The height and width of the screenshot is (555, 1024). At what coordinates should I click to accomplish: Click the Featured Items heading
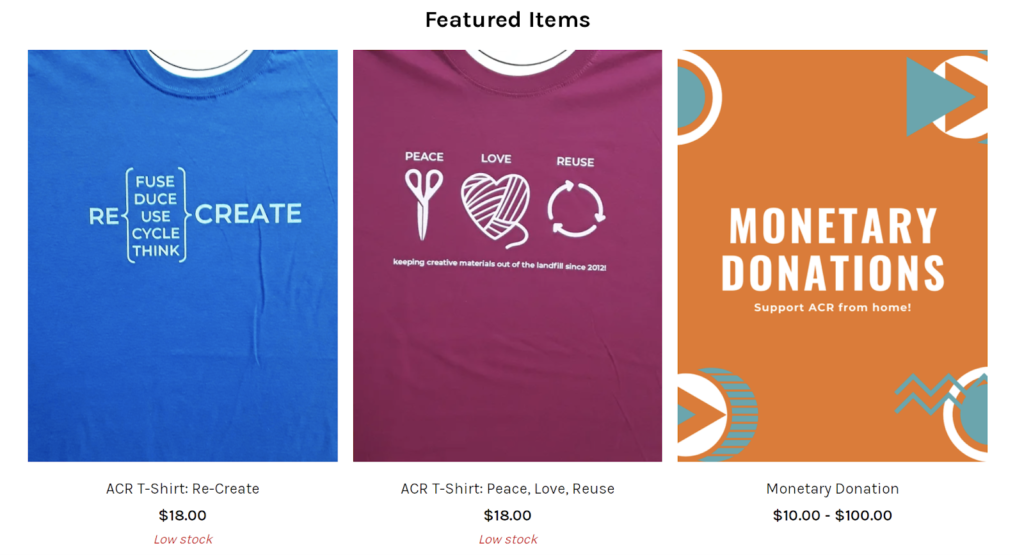coord(507,20)
